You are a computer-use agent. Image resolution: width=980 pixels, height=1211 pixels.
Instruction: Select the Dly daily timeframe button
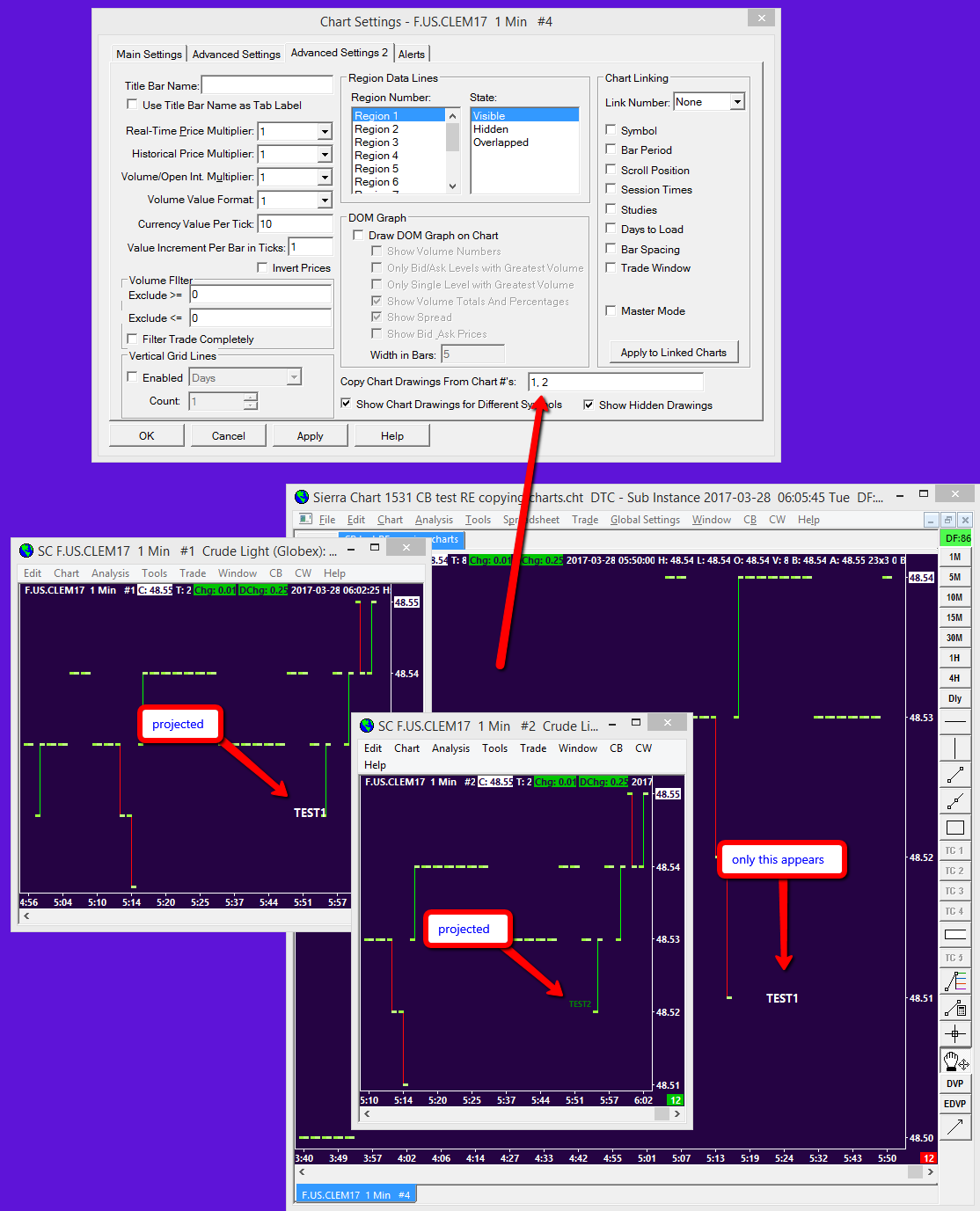click(x=954, y=698)
